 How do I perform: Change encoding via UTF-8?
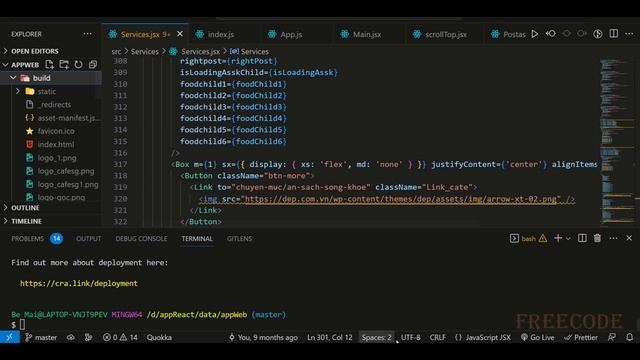pos(411,337)
